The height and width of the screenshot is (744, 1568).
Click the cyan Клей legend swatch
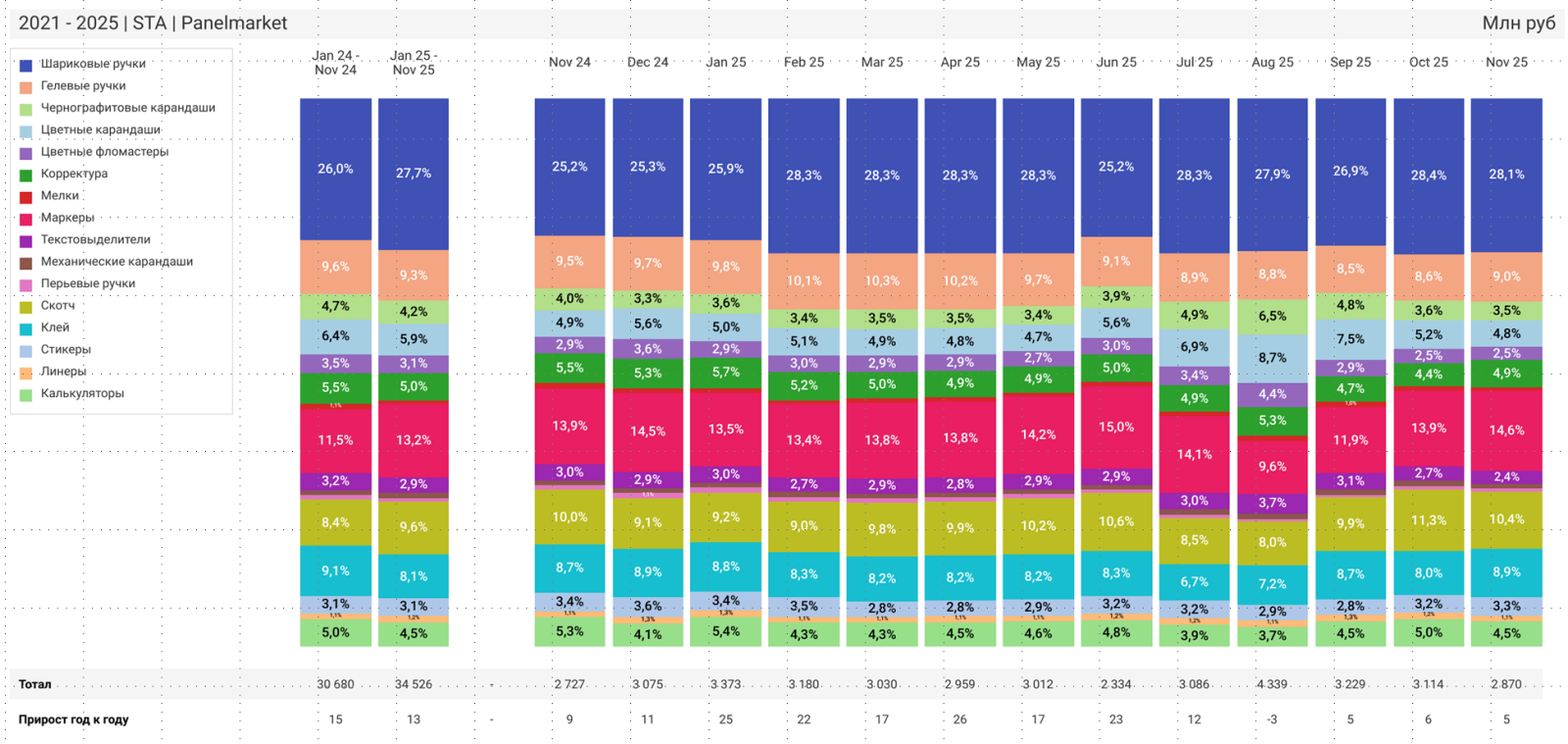click(26, 328)
